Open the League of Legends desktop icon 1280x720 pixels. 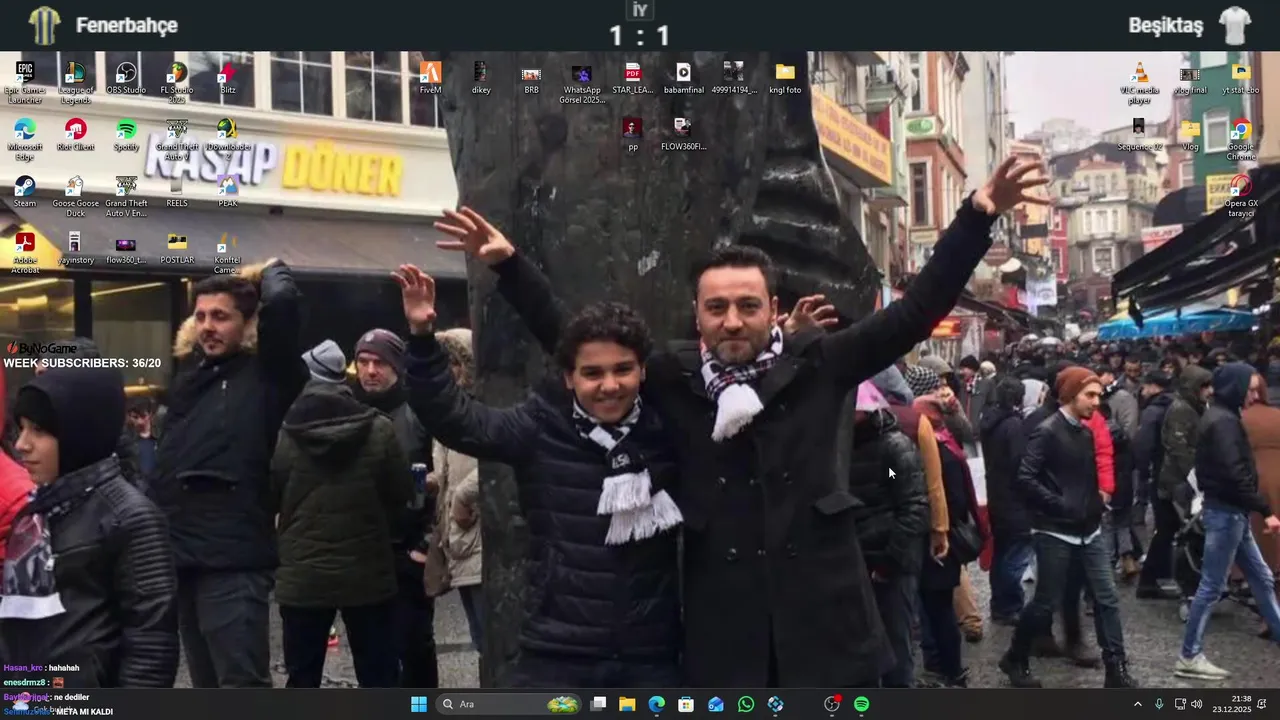pos(76,81)
